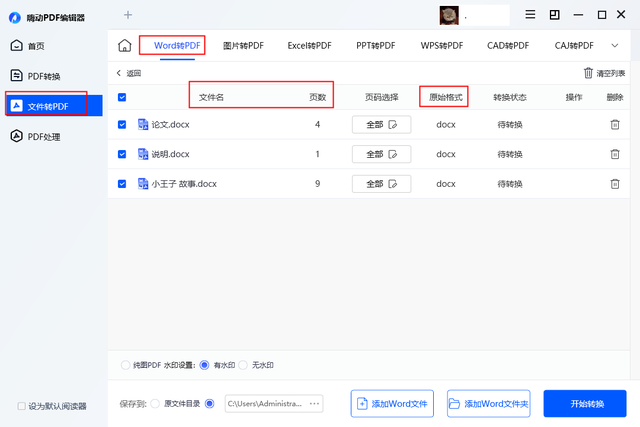Uncheck the 说明.docx checkbox
This screenshot has height=427, width=640.
(122, 154)
